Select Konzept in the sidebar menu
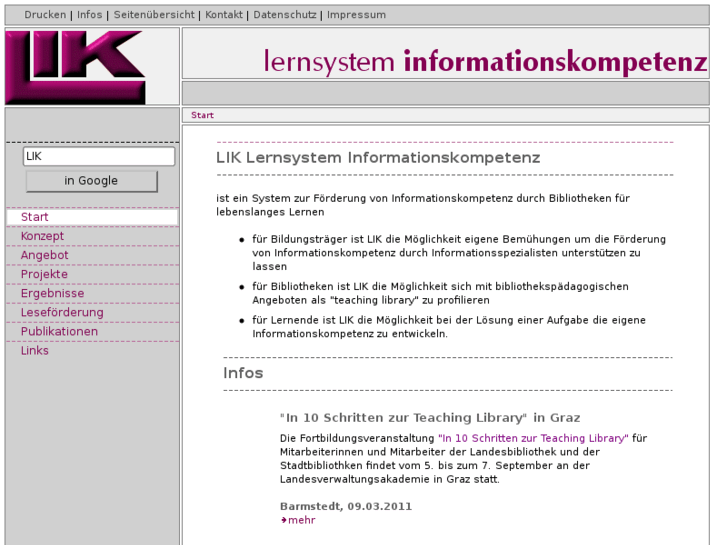 coord(92,236)
